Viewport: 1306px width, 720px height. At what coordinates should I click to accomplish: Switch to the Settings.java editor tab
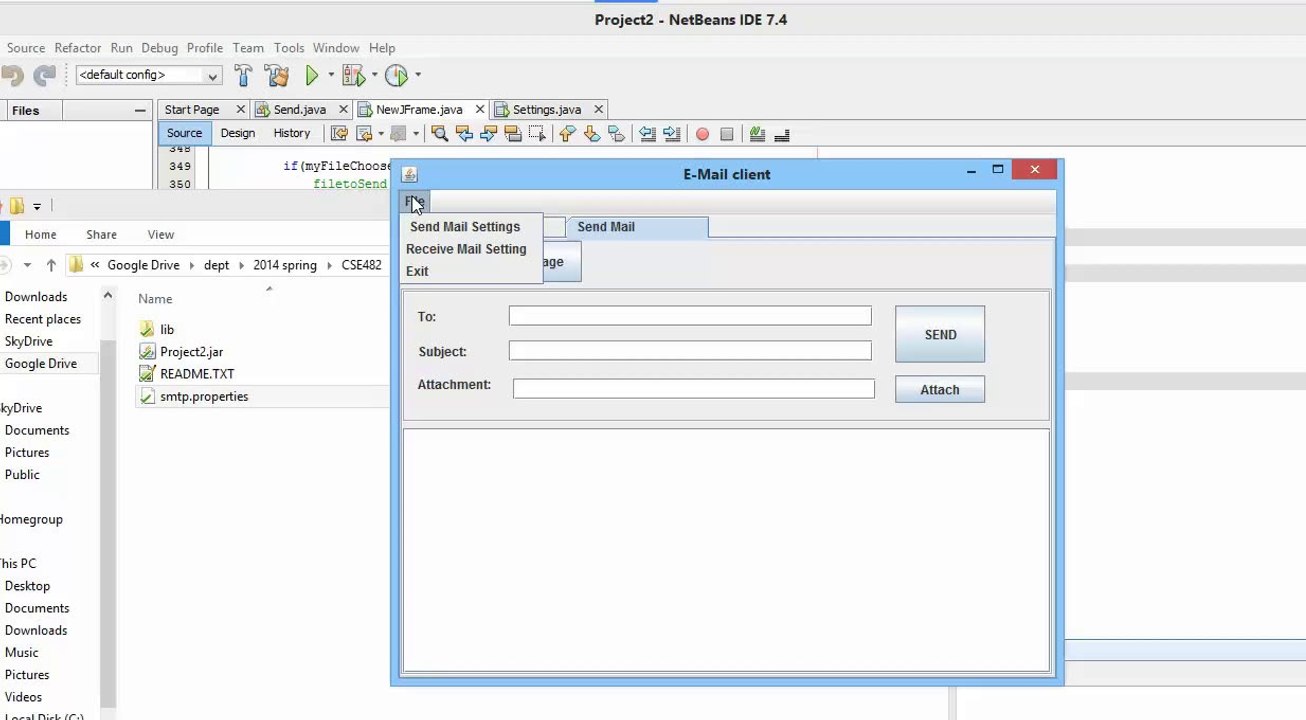pyautogui.click(x=547, y=109)
